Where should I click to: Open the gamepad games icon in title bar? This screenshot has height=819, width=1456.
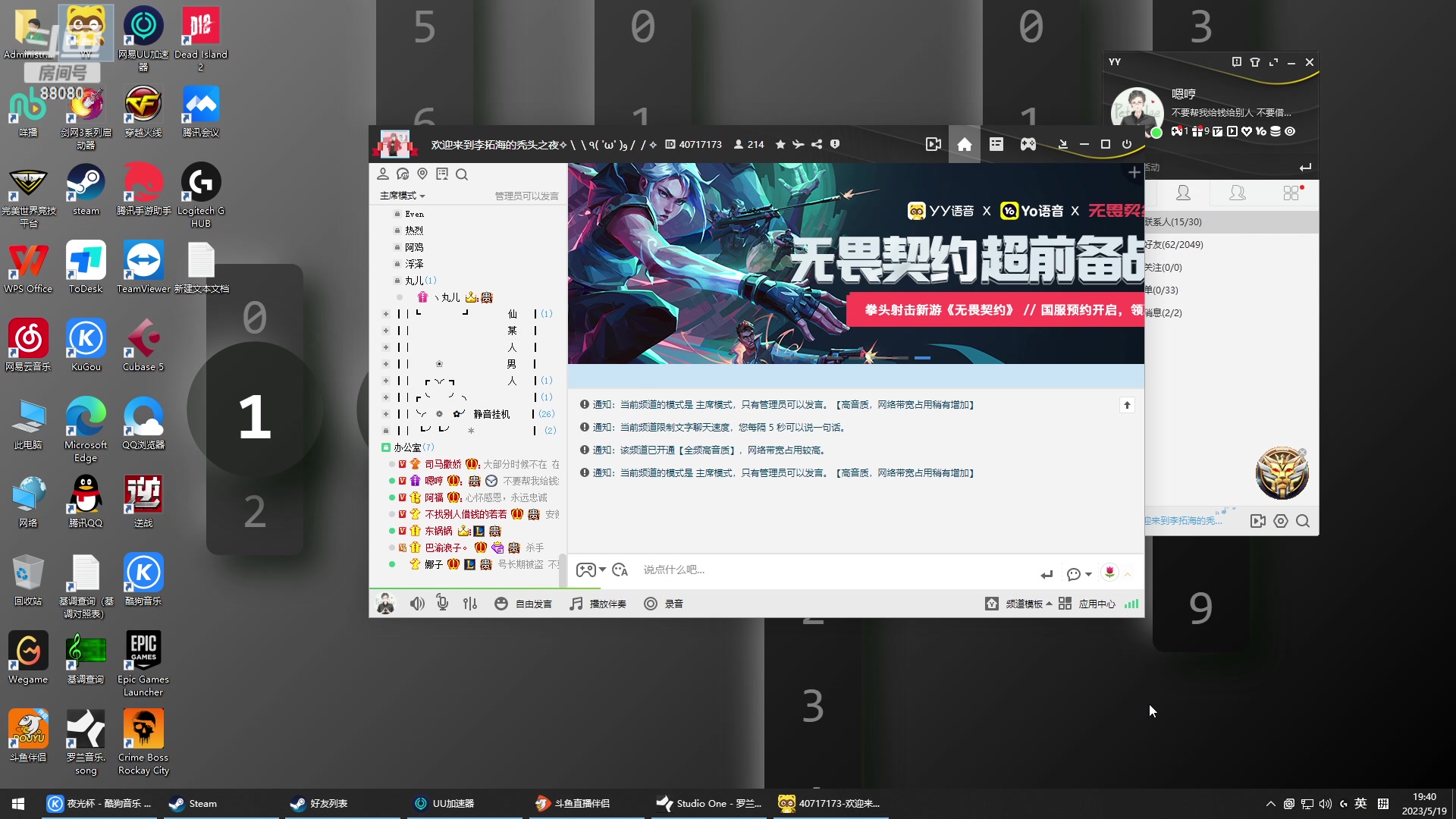(x=1028, y=144)
